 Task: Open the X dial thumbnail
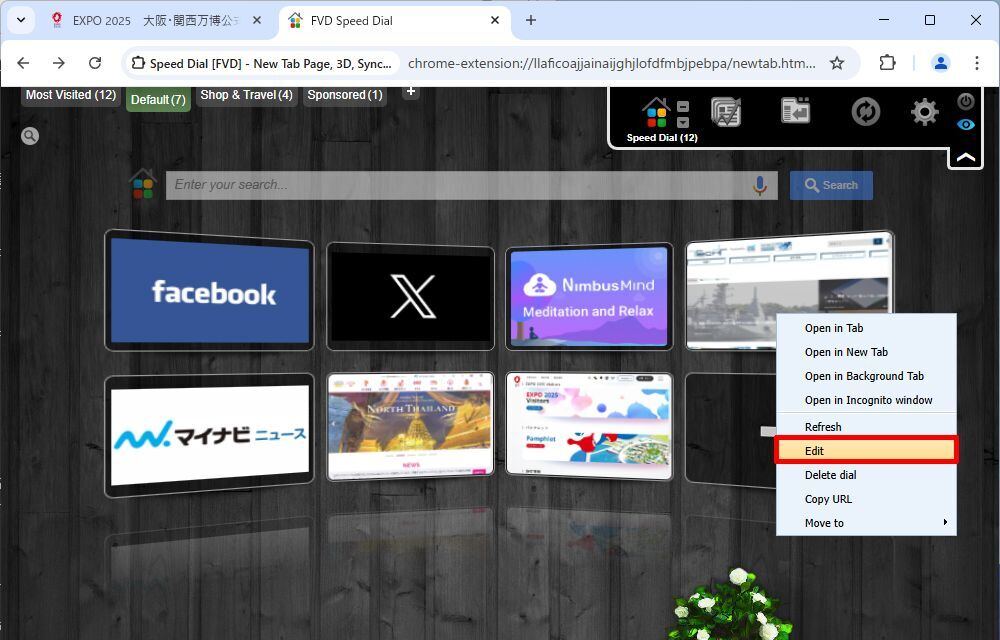coord(411,296)
